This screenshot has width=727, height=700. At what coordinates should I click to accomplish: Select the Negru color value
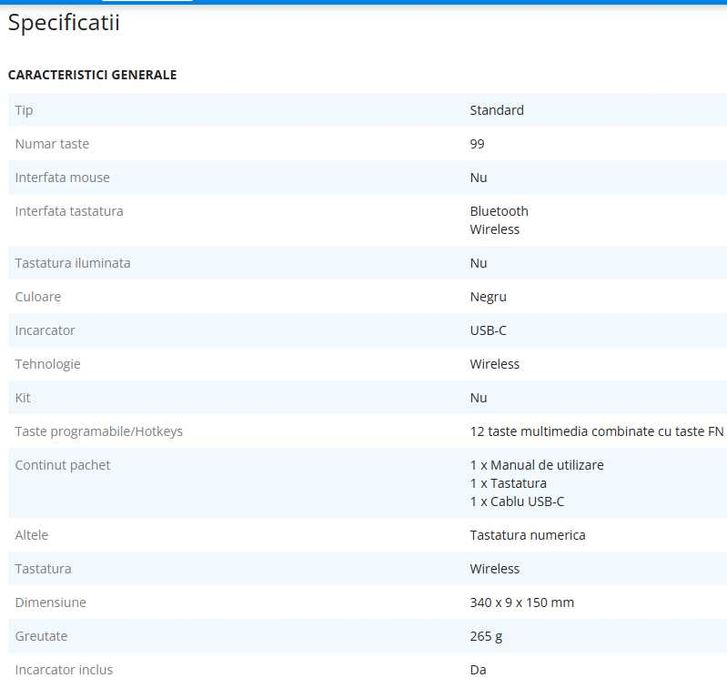tap(488, 297)
